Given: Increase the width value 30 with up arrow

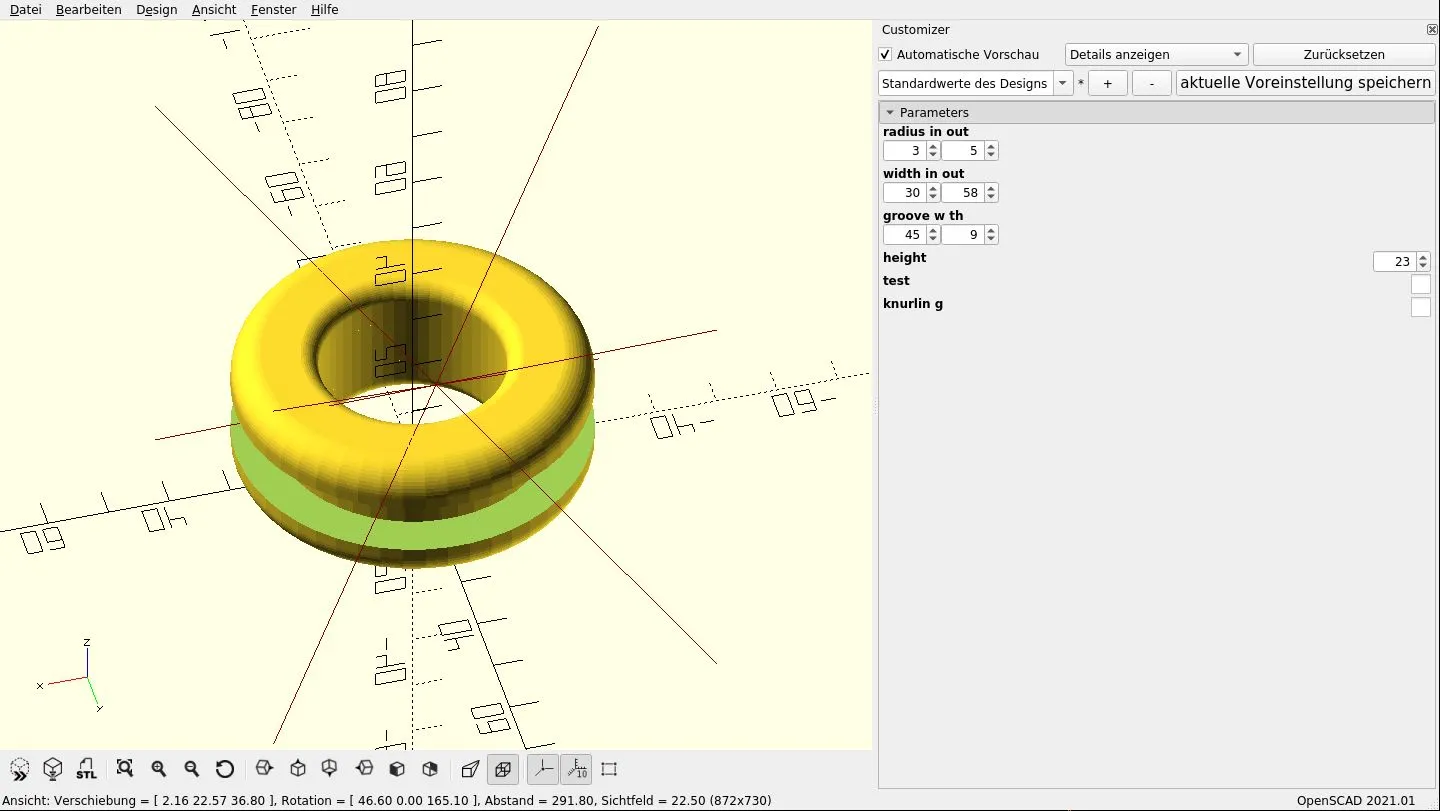Looking at the screenshot, I should [x=933, y=188].
